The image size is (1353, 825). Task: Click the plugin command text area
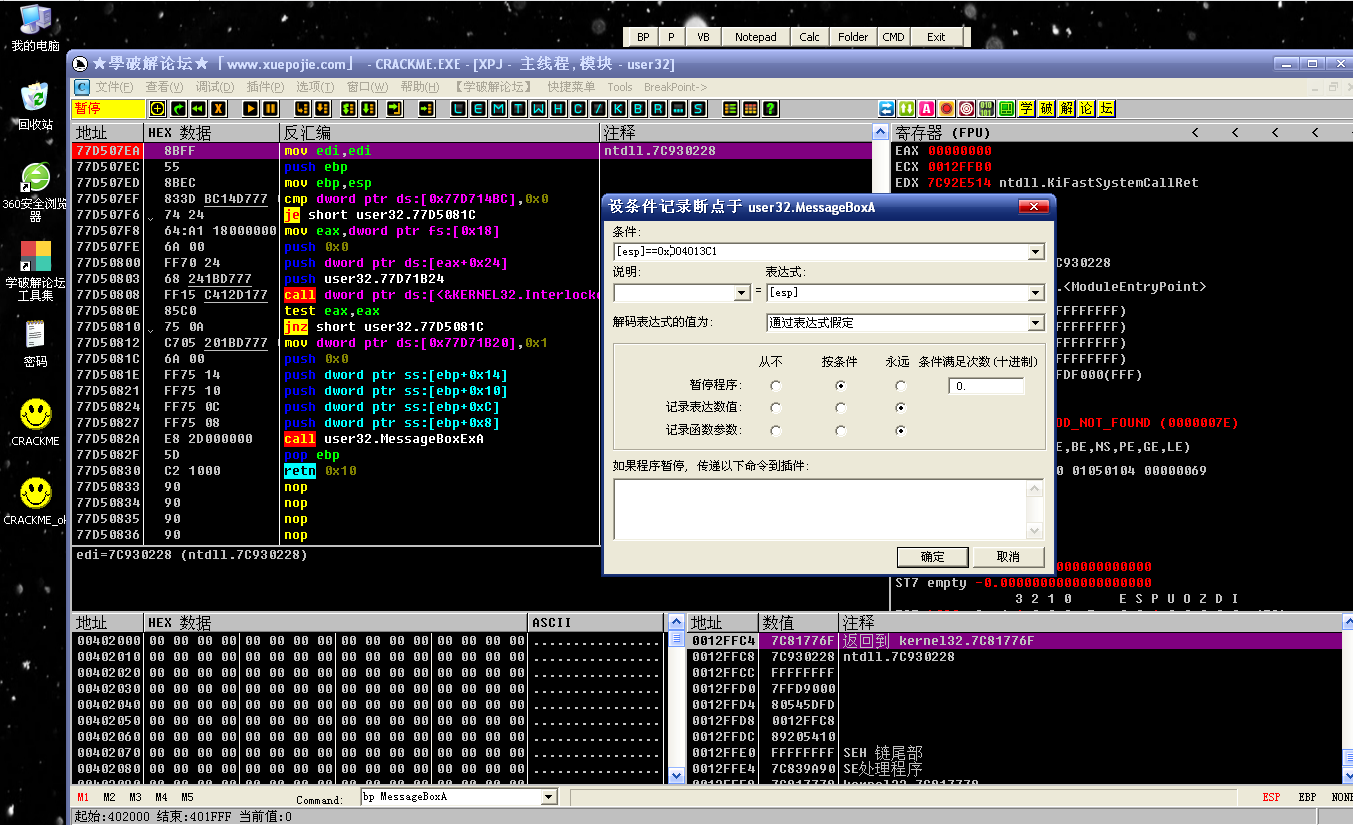click(821, 509)
